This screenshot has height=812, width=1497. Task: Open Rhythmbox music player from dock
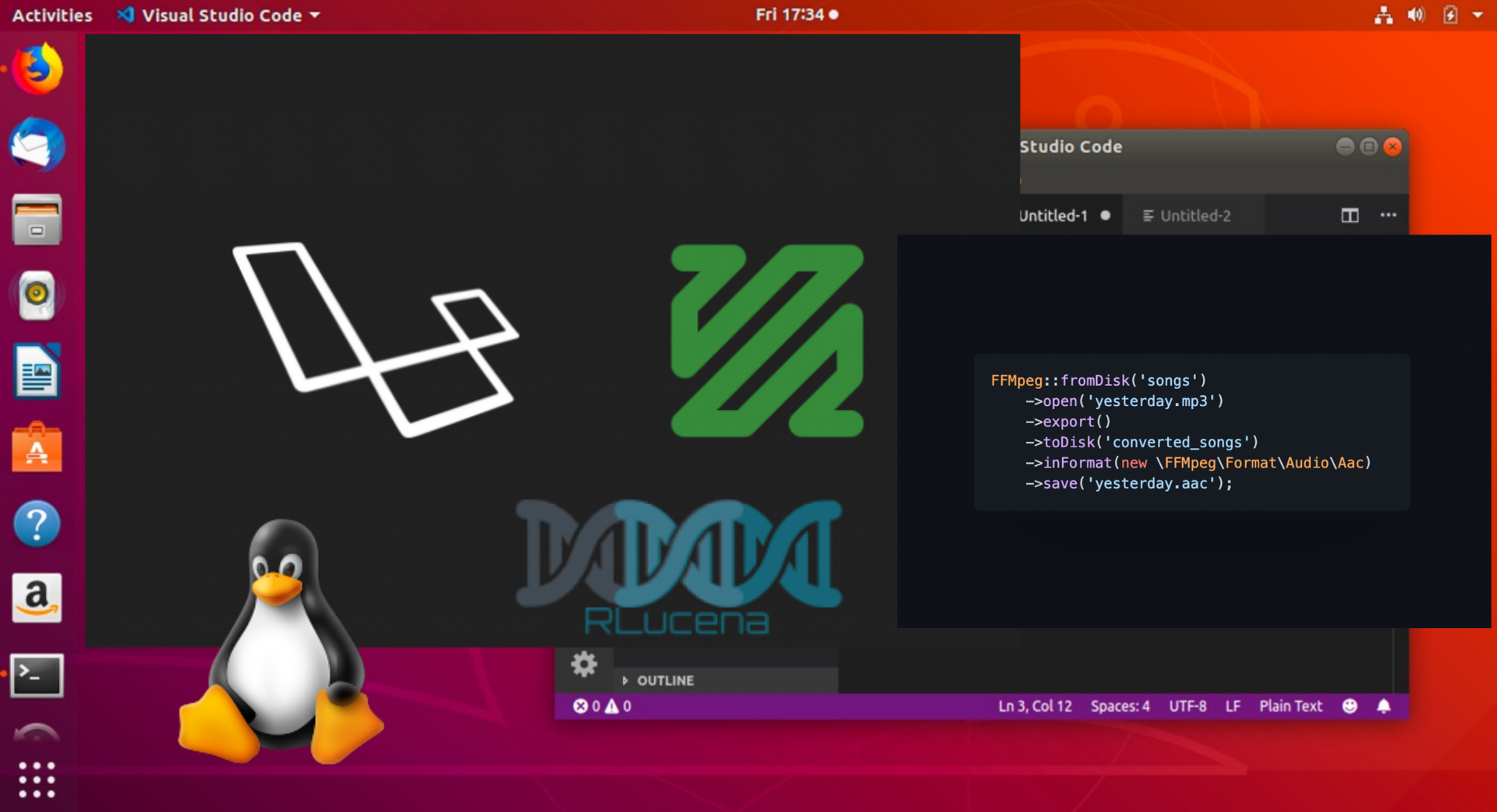click(x=37, y=295)
